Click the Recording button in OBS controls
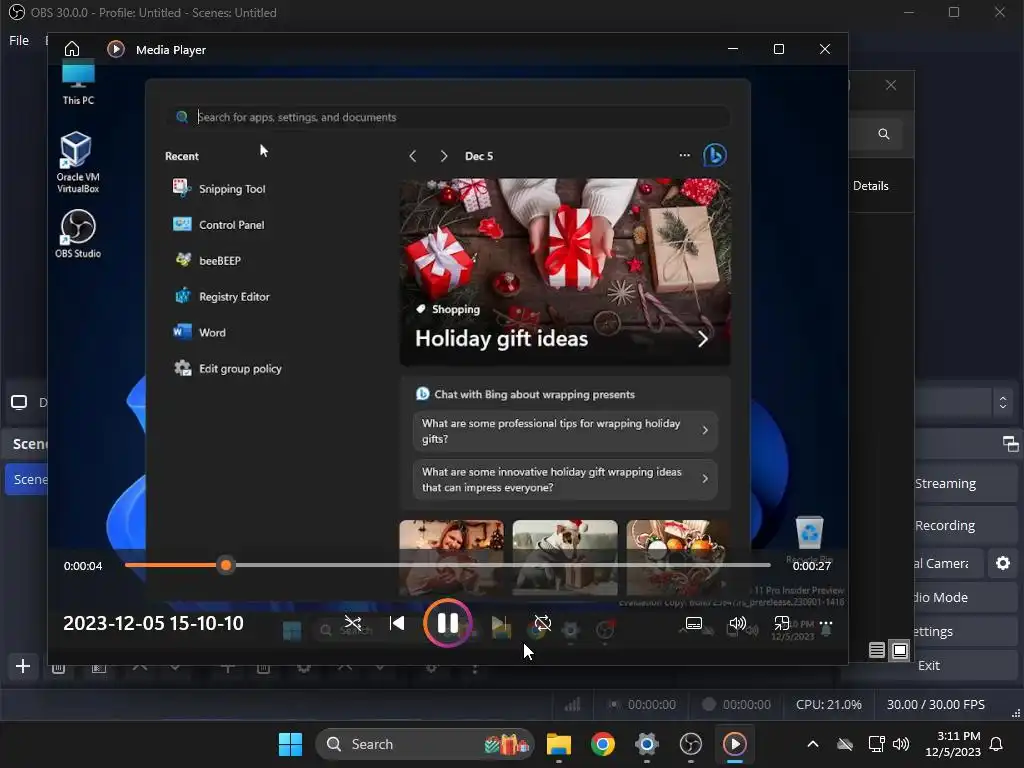1024x768 pixels. 945,525
